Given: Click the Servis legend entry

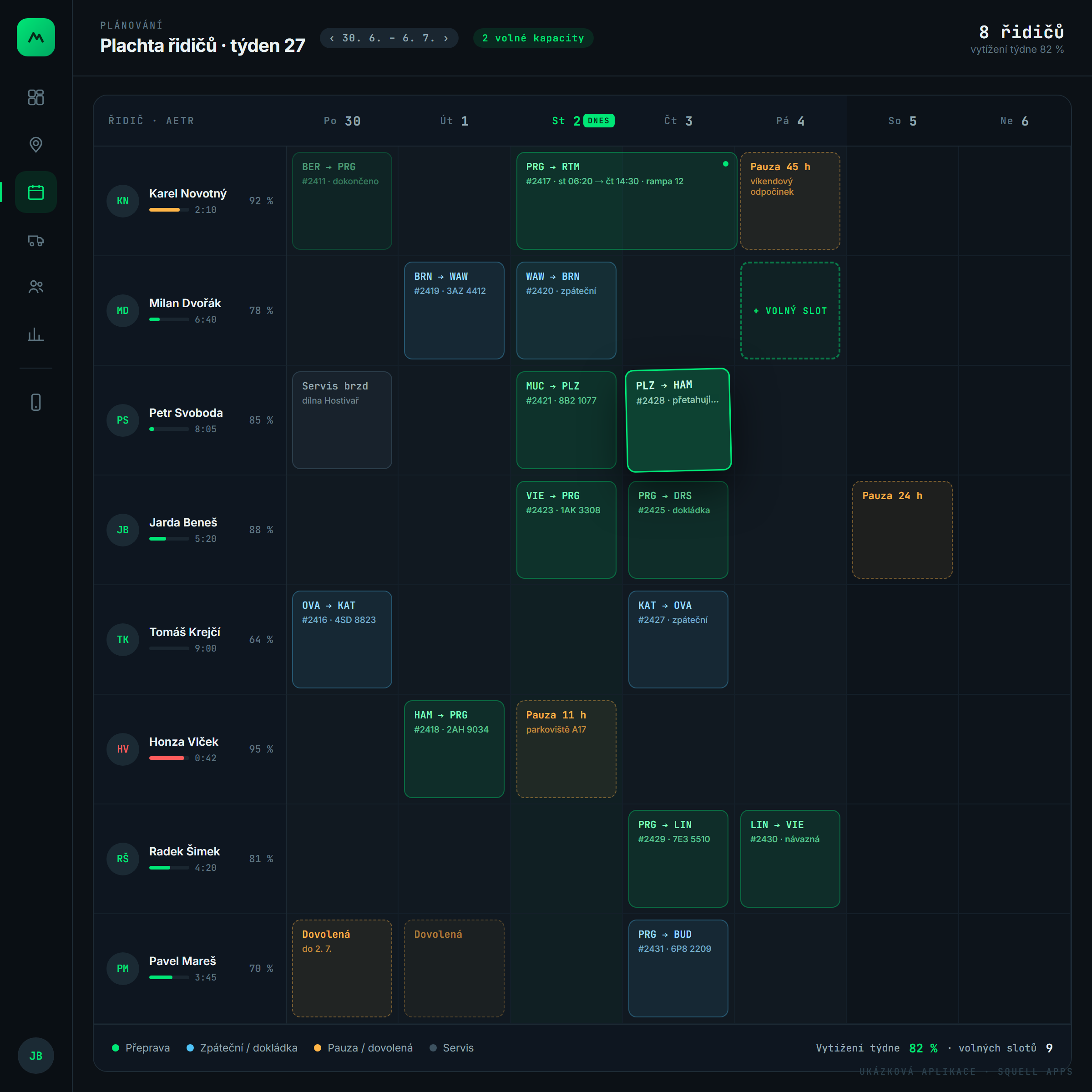Looking at the screenshot, I should 452,1048.
